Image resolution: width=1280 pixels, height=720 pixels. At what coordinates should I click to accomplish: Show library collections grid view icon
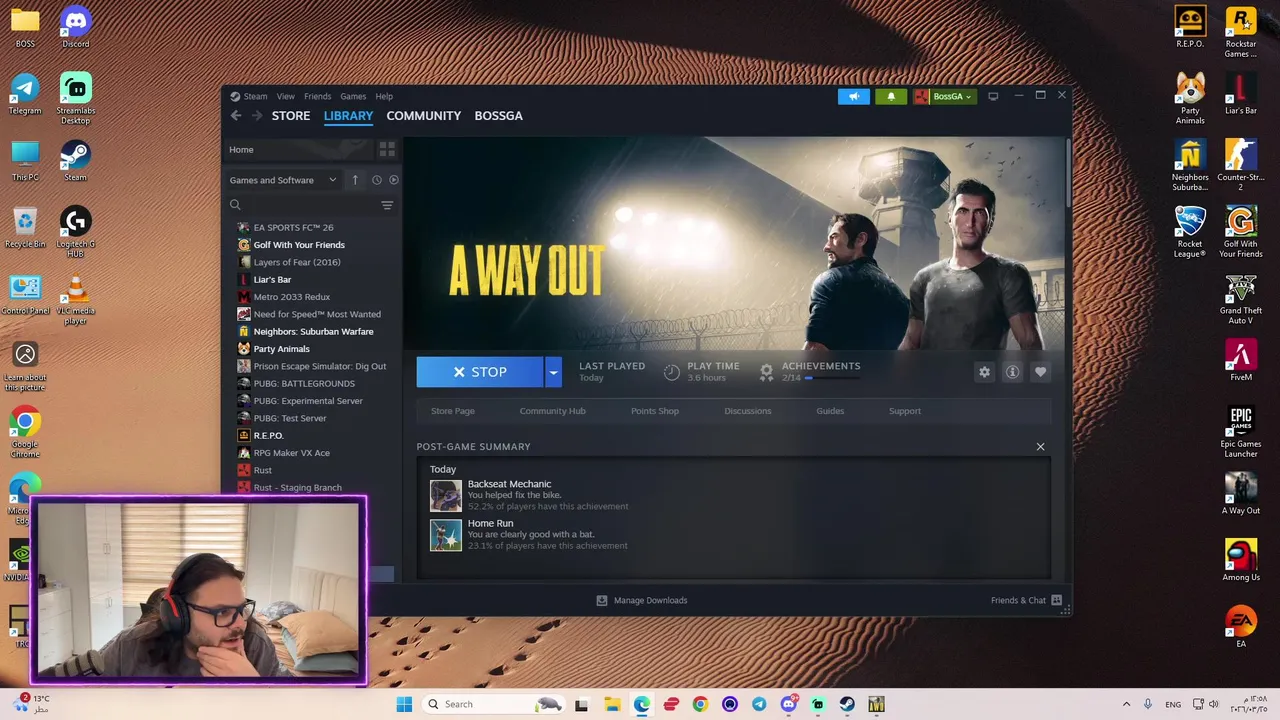click(x=387, y=149)
